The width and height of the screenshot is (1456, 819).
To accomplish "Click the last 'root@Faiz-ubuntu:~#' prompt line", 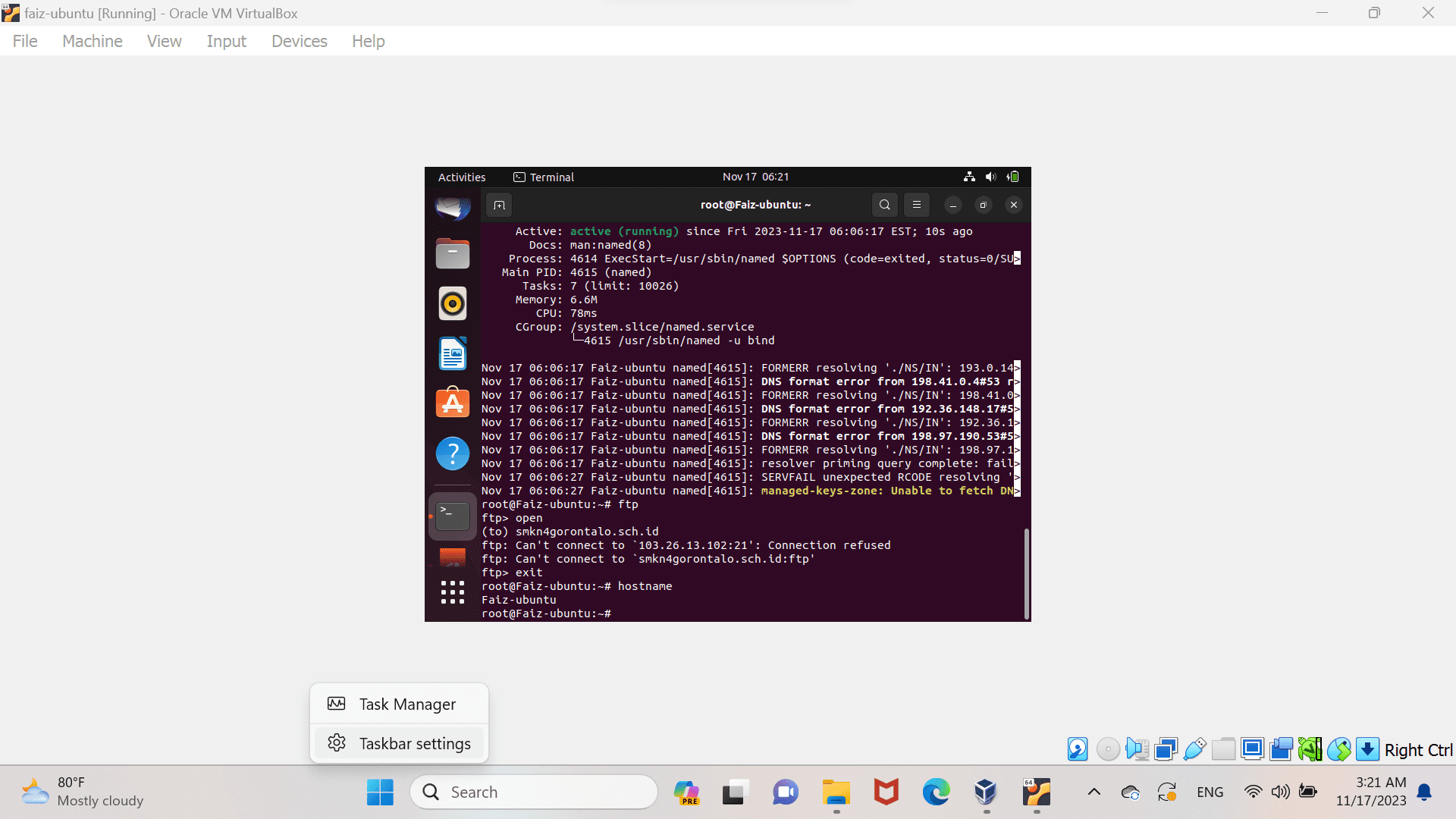I will [x=546, y=613].
